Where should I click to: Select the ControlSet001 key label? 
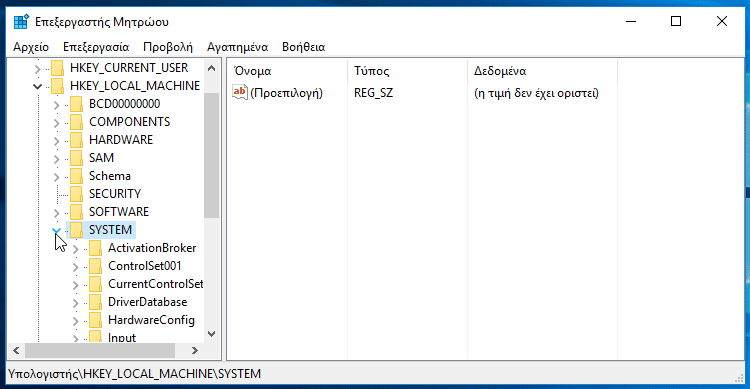(145, 266)
